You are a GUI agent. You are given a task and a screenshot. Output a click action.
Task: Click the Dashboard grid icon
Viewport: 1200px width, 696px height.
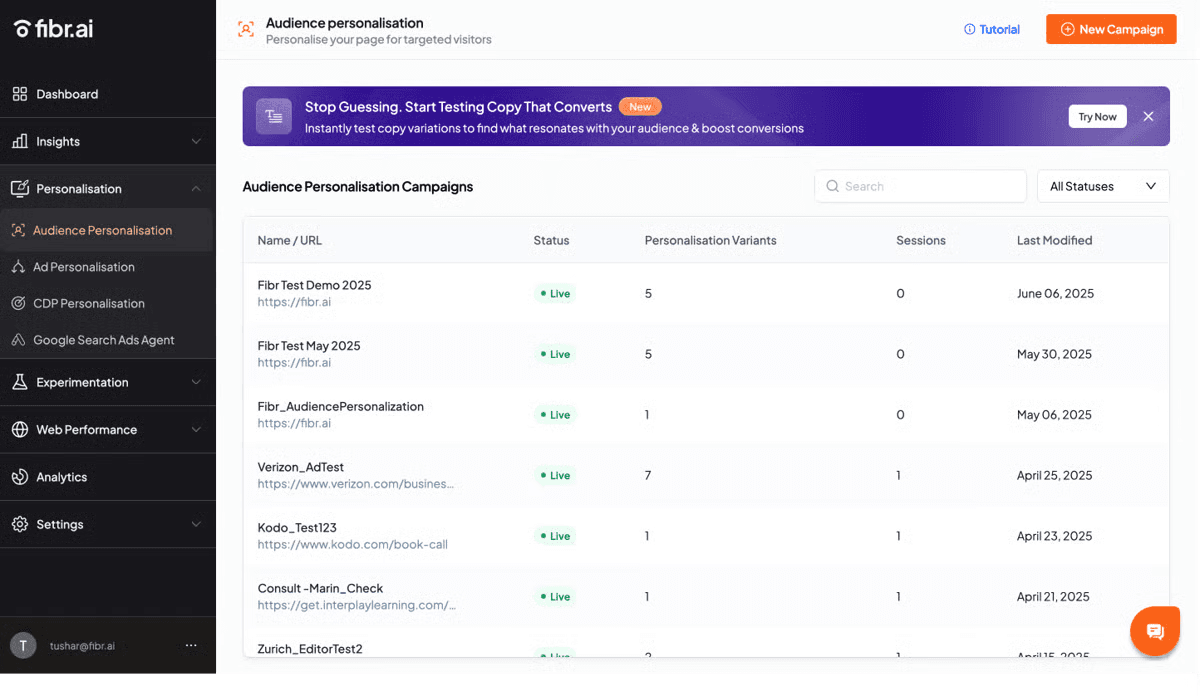point(20,94)
